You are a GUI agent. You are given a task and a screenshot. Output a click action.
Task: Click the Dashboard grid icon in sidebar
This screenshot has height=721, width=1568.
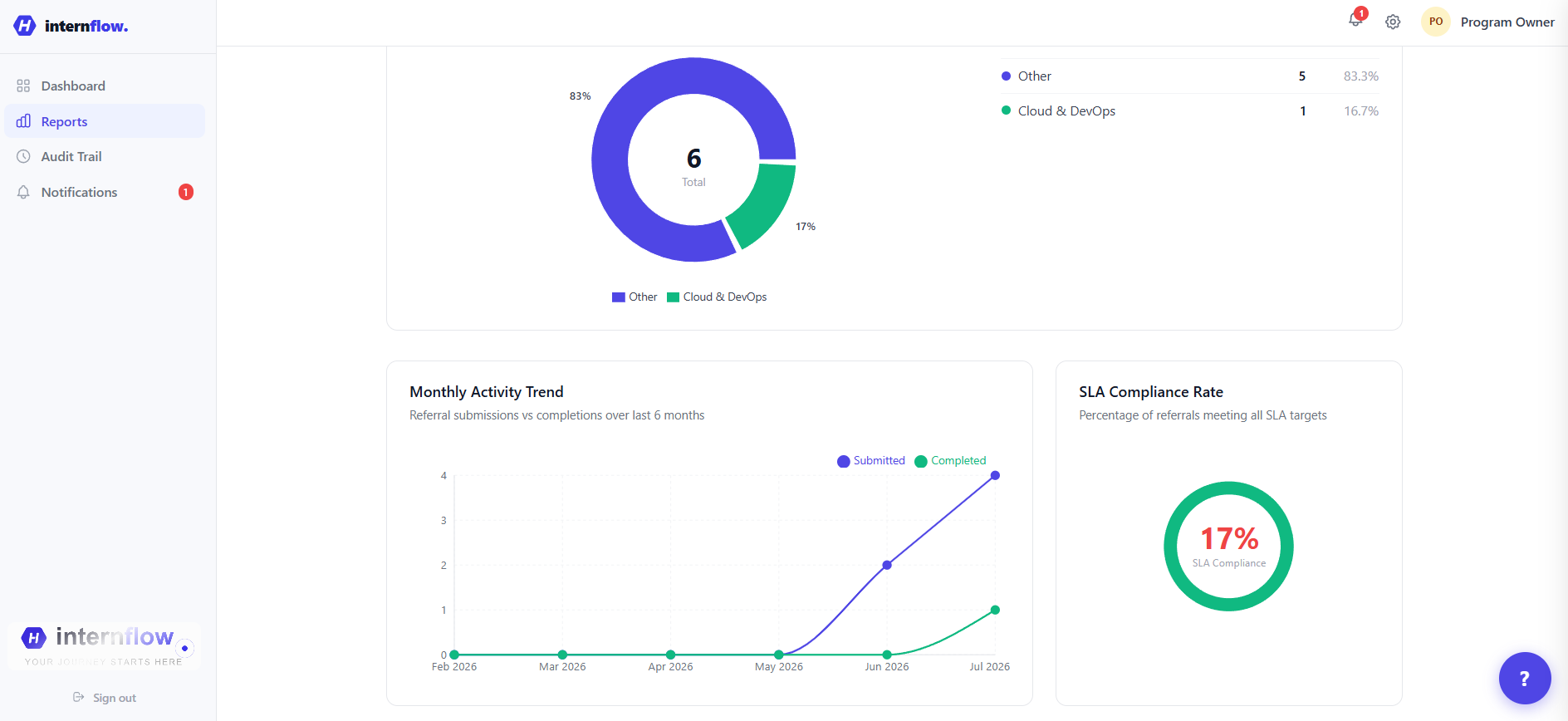[23, 86]
